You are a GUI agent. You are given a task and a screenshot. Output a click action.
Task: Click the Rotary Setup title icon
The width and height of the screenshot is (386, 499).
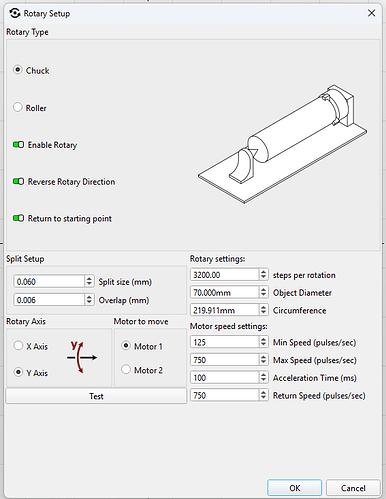(15, 13)
